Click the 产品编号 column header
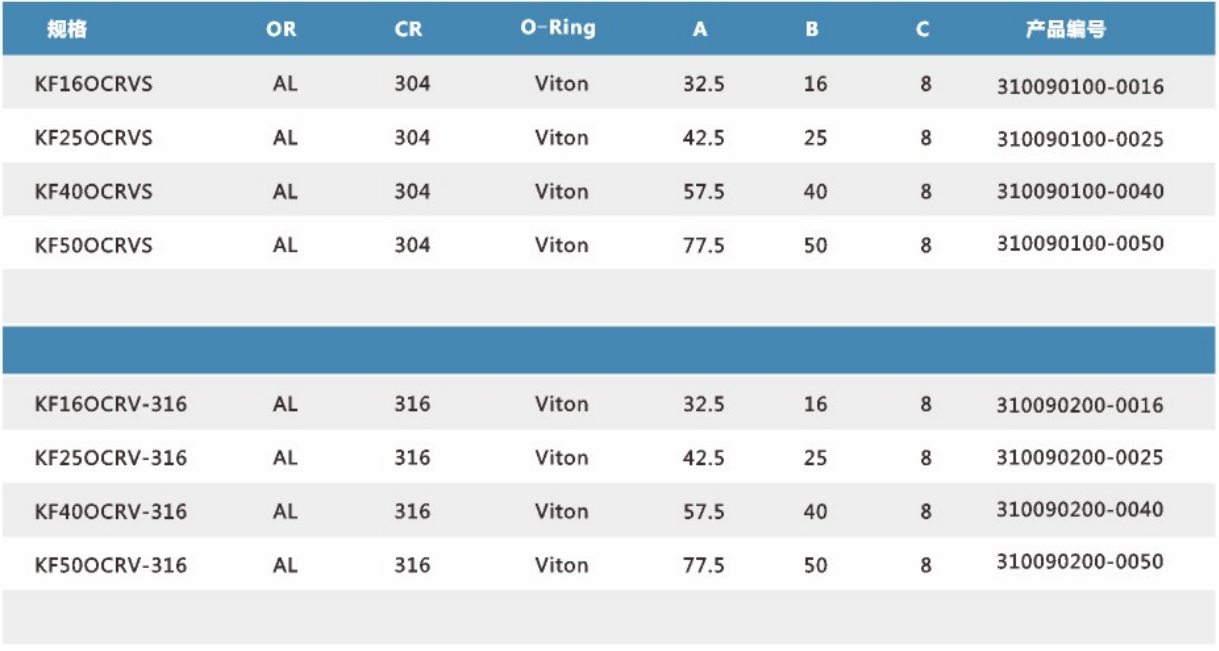Viewport: 1219px width, 651px height. [1065, 30]
